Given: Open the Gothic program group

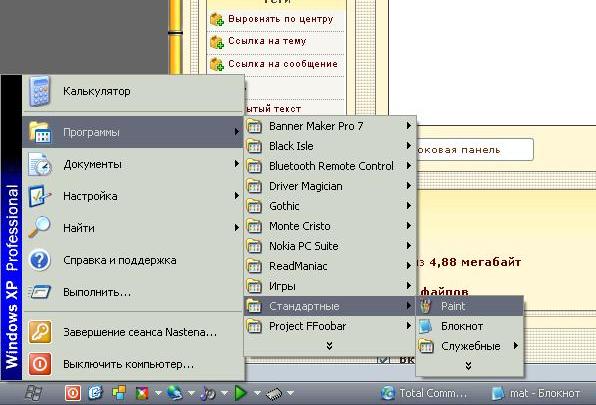Looking at the screenshot, I should (x=330, y=206).
